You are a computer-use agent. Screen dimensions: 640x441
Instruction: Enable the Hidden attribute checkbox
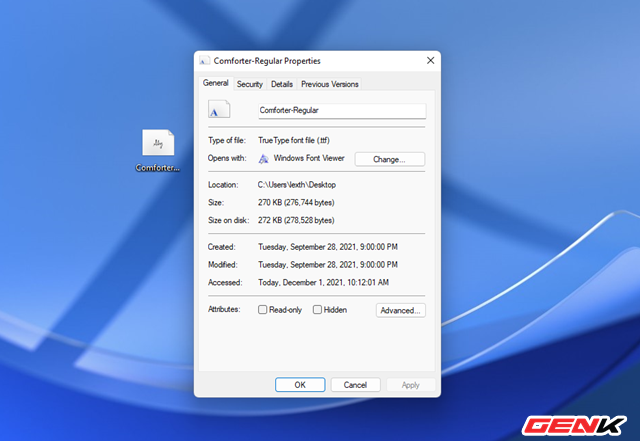point(317,310)
